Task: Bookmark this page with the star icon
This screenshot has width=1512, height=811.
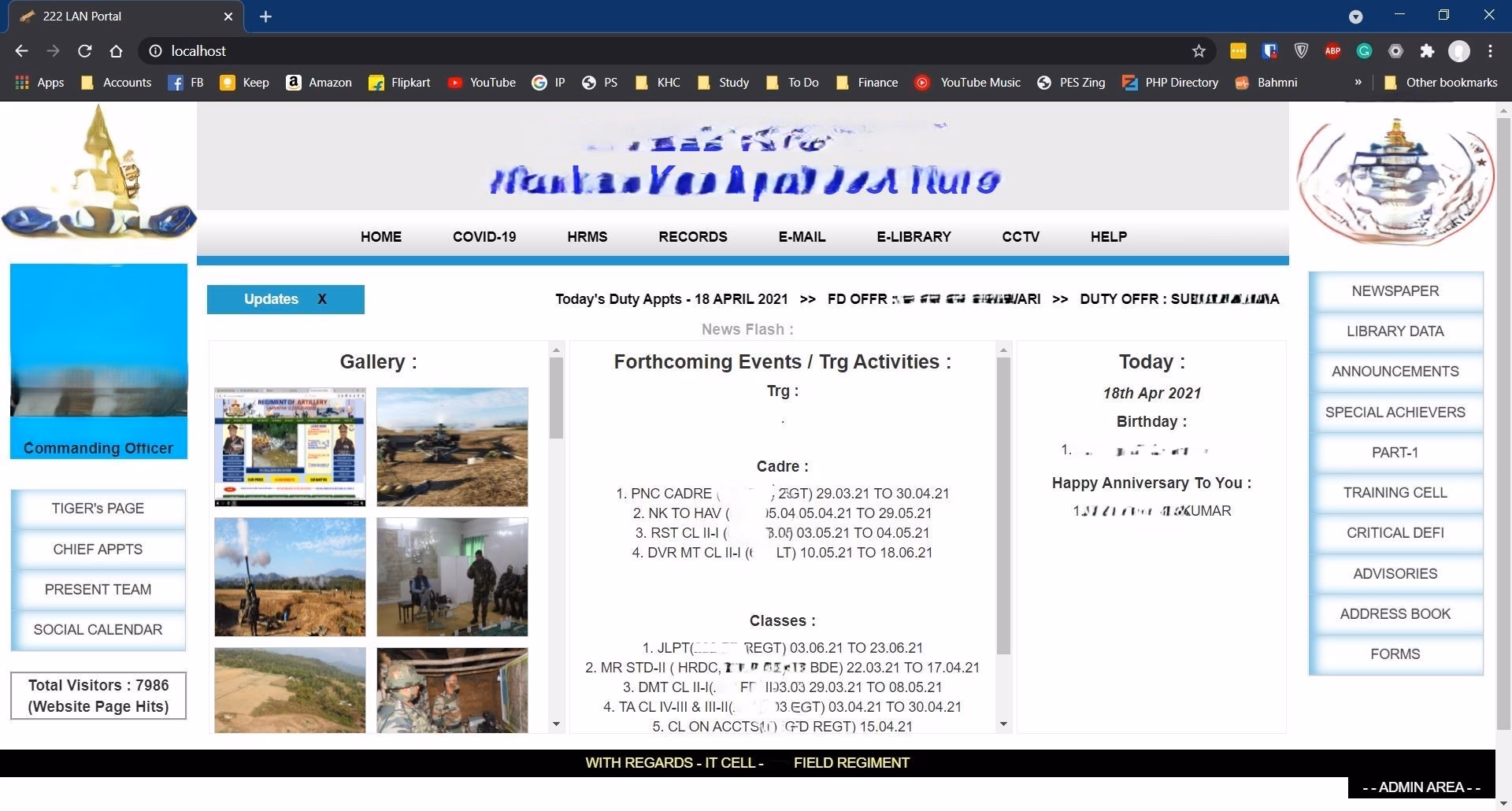Action: 1199,51
